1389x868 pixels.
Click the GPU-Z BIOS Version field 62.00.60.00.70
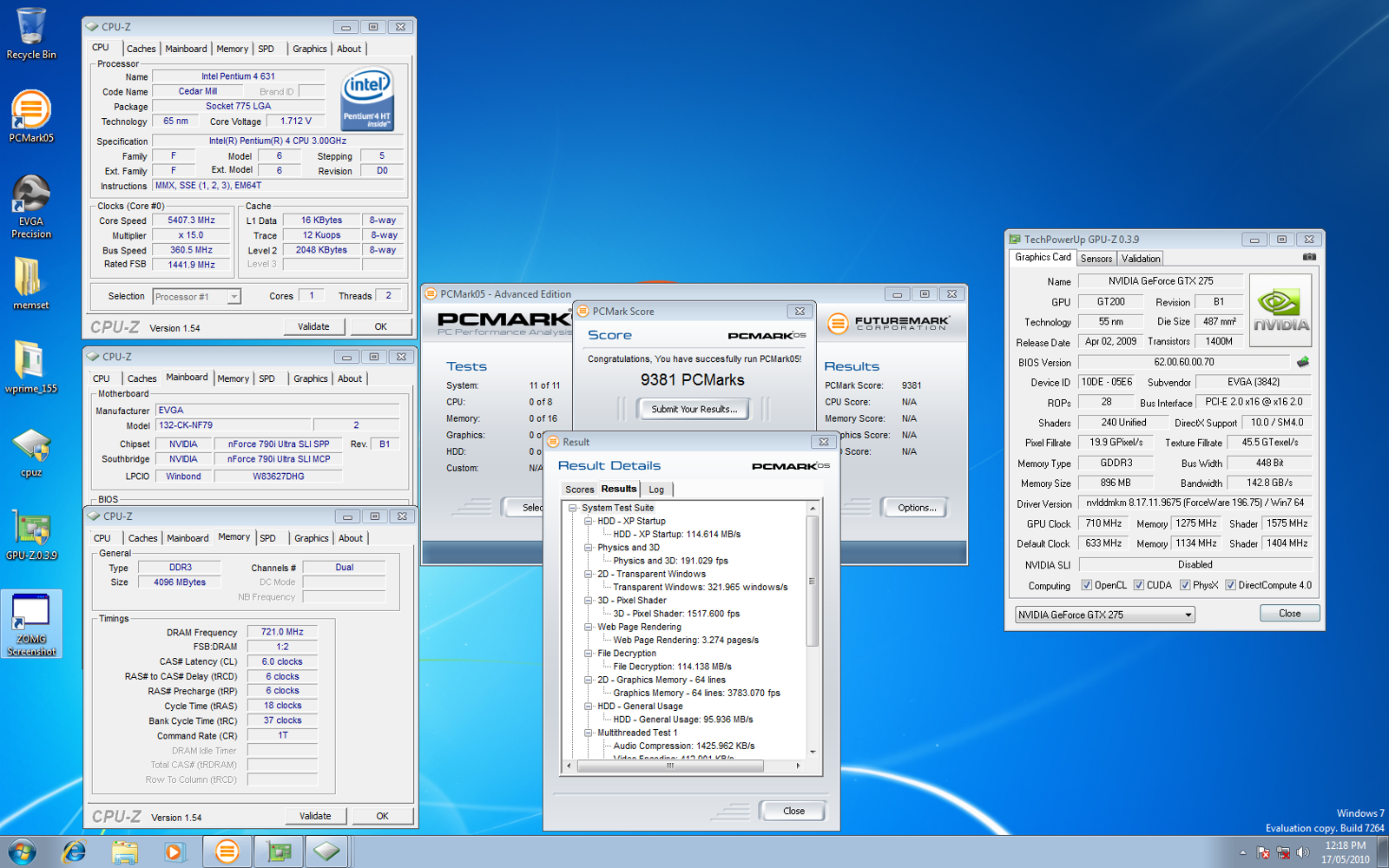click(1184, 362)
